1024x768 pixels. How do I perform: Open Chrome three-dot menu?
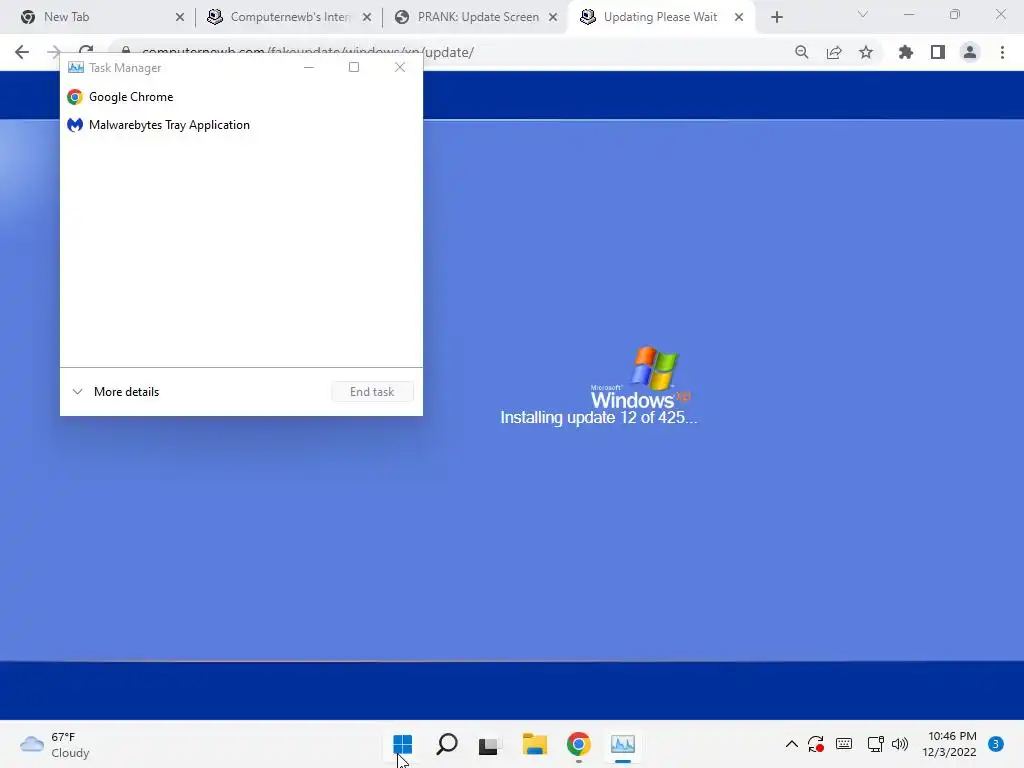(x=1002, y=52)
